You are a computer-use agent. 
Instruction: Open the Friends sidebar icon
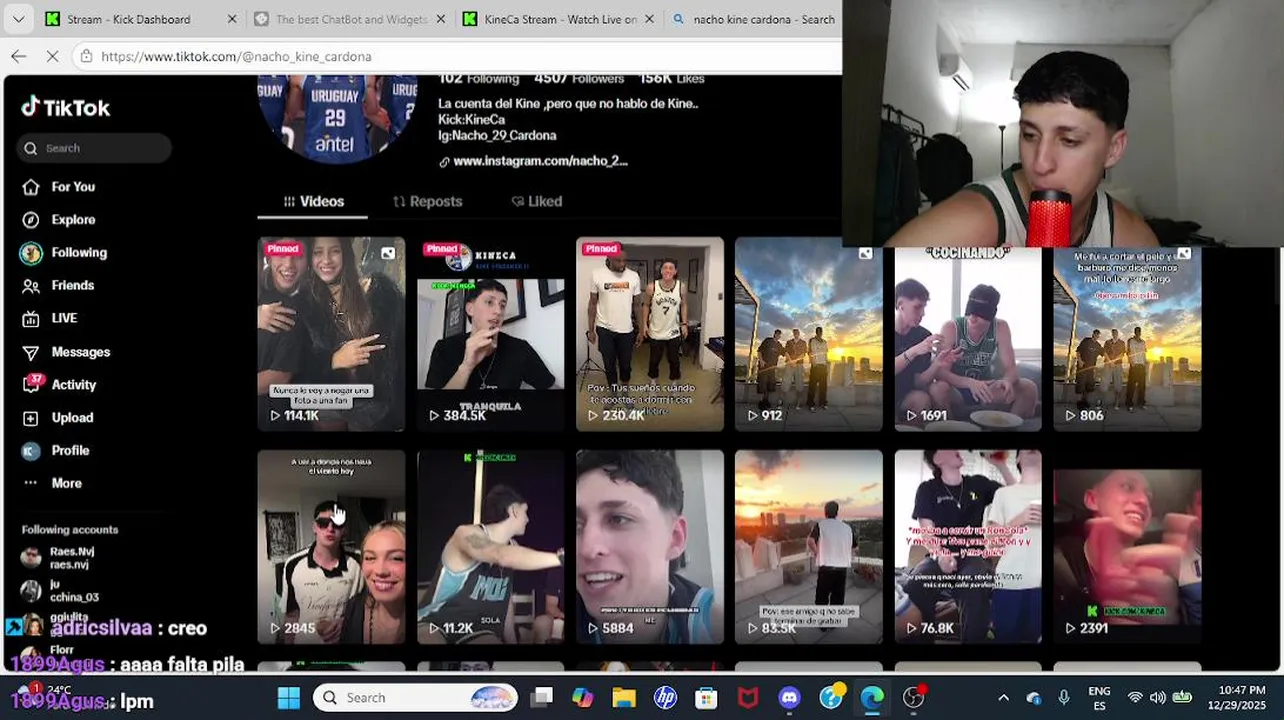pyautogui.click(x=31, y=286)
